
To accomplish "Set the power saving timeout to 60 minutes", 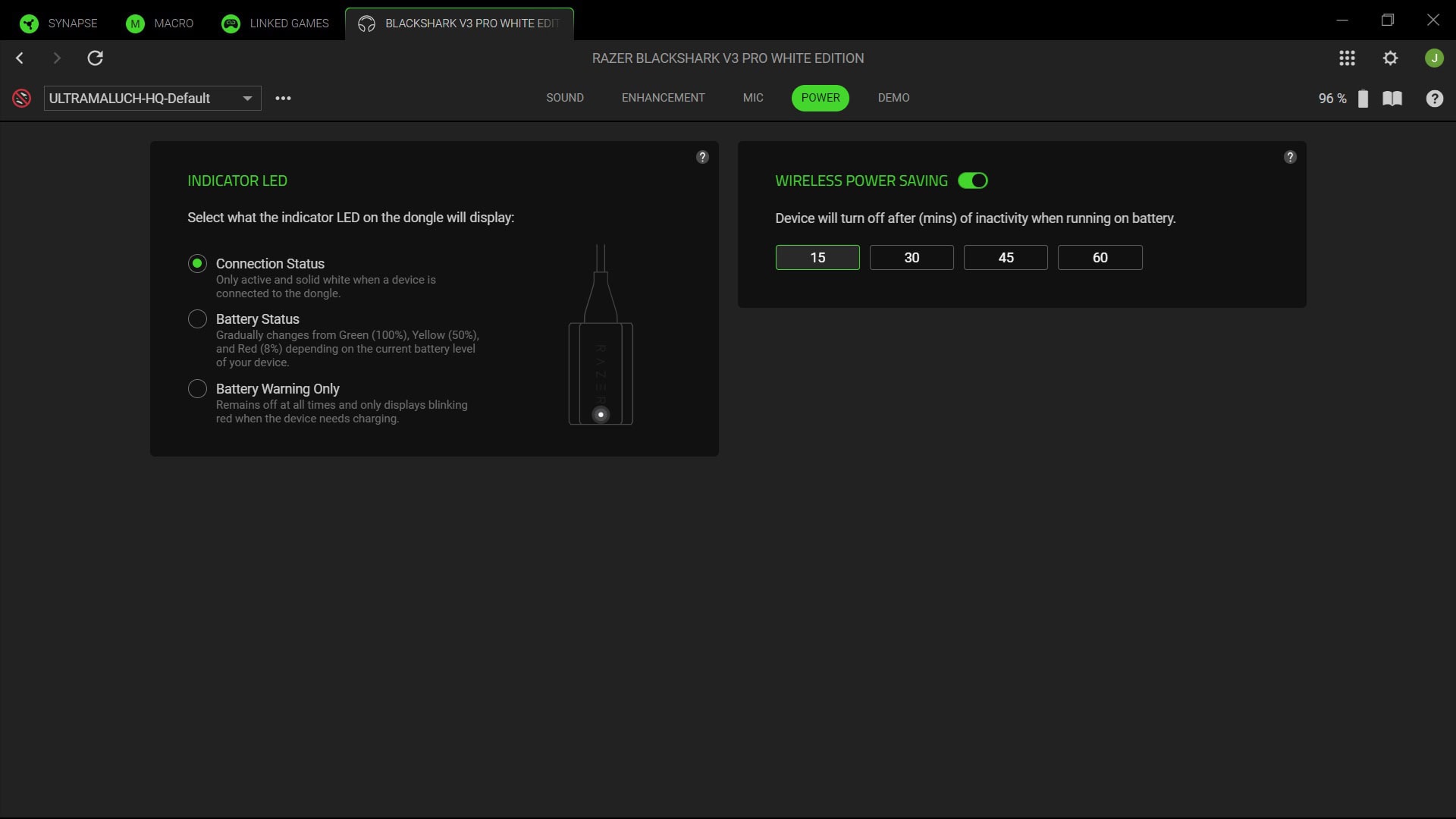I will (1100, 257).
